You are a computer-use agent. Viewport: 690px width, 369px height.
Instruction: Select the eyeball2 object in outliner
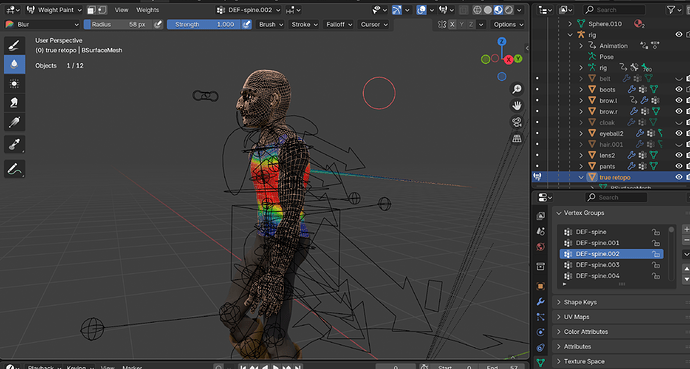[611, 133]
